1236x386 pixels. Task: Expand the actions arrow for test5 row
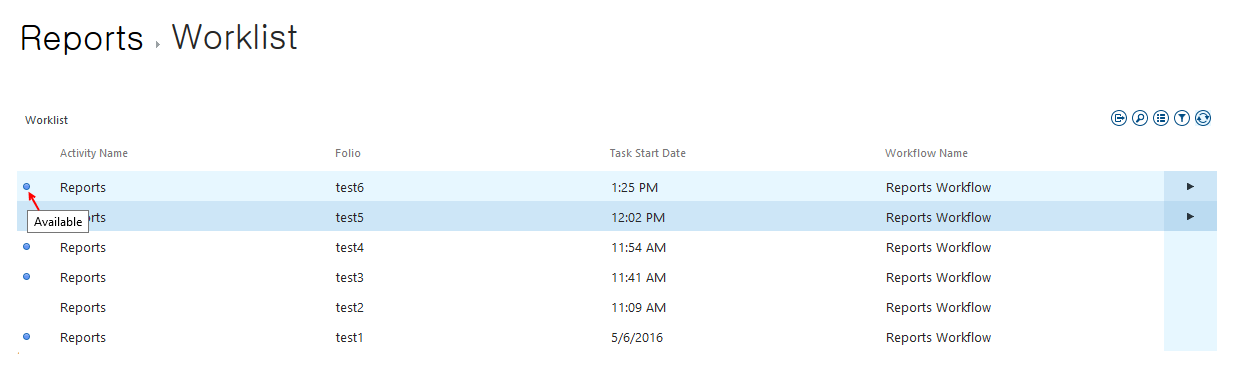click(1190, 216)
